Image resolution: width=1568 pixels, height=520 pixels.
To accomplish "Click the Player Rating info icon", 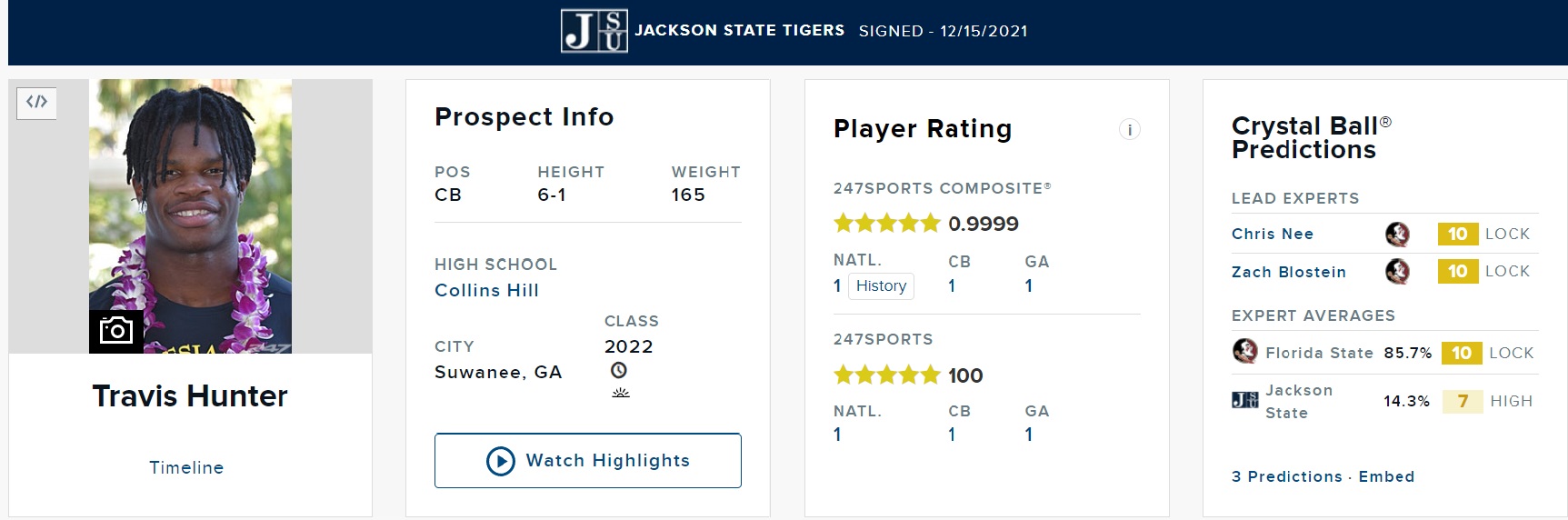I will [1129, 130].
